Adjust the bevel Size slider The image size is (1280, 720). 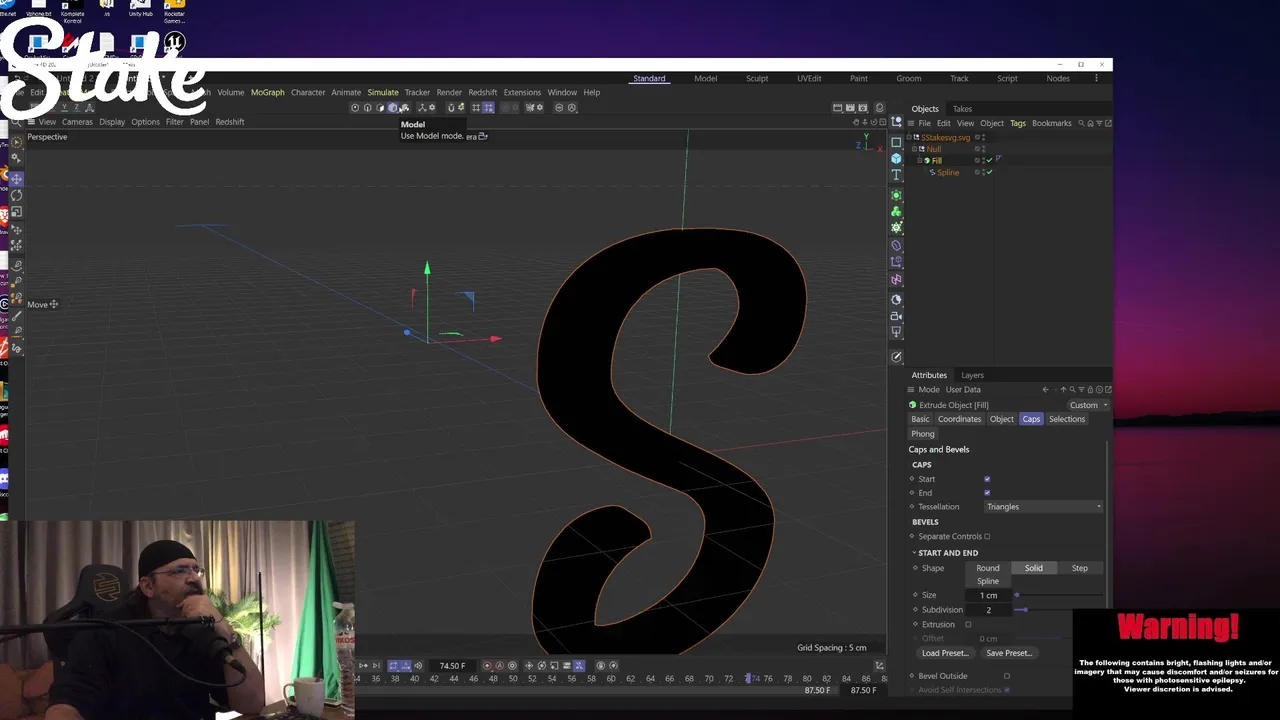(1058, 595)
